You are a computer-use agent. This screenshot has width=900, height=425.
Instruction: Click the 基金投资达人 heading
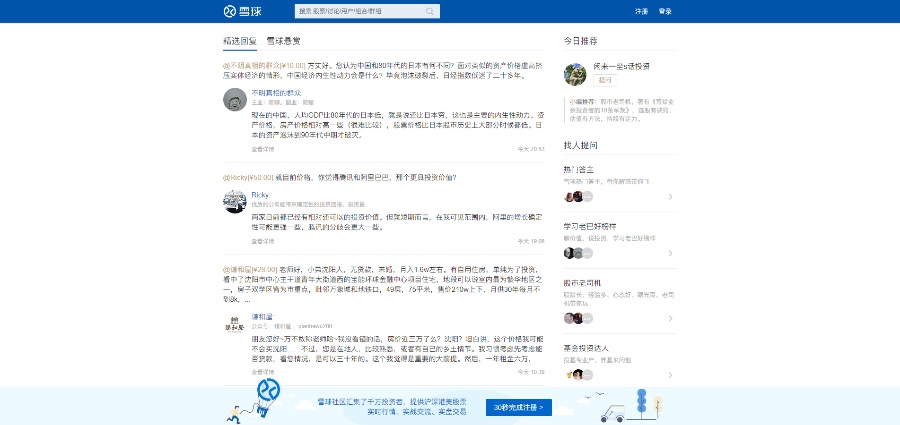pyautogui.click(x=586, y=348)
